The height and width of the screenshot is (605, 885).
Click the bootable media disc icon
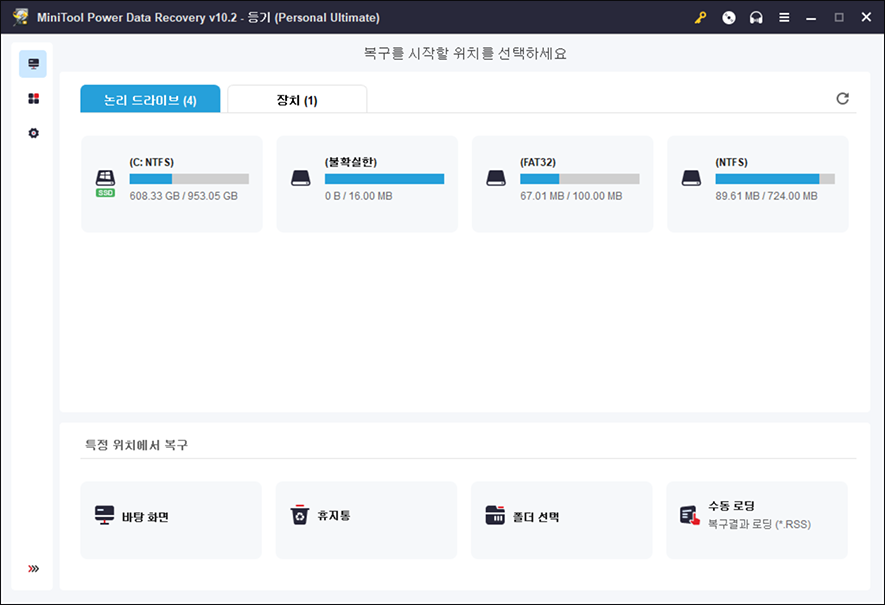point(729,17)
